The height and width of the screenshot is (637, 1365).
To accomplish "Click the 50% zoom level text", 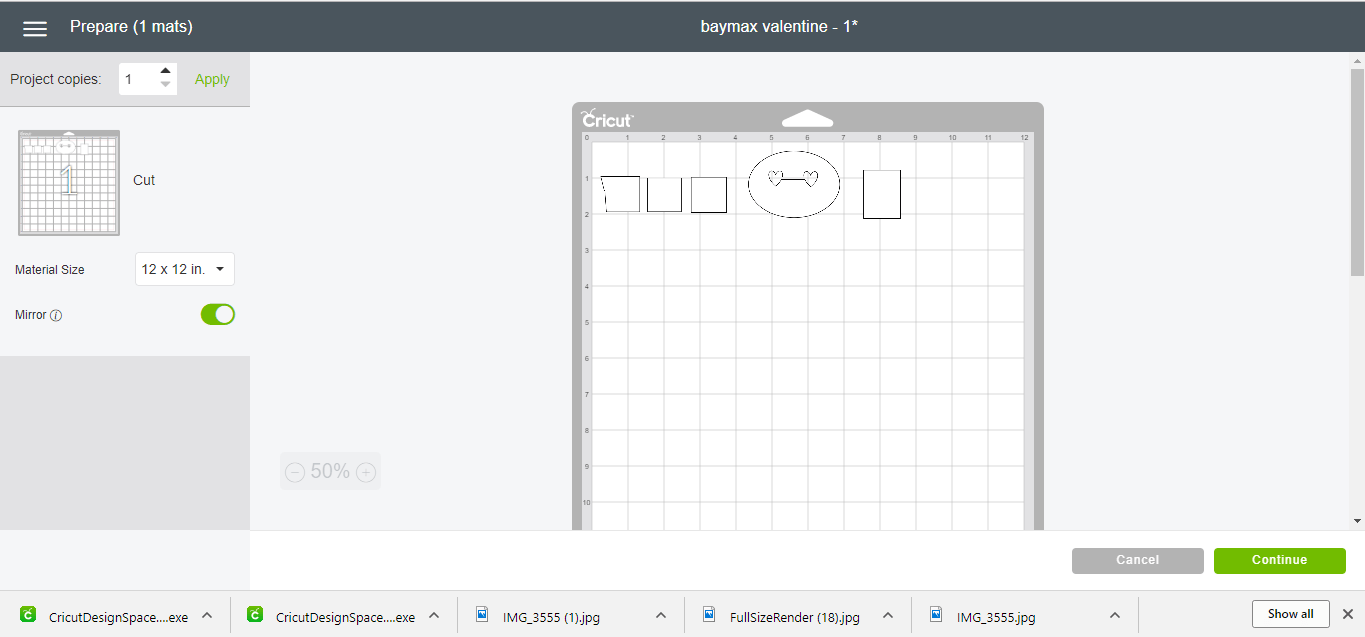I will click(330, 471).
